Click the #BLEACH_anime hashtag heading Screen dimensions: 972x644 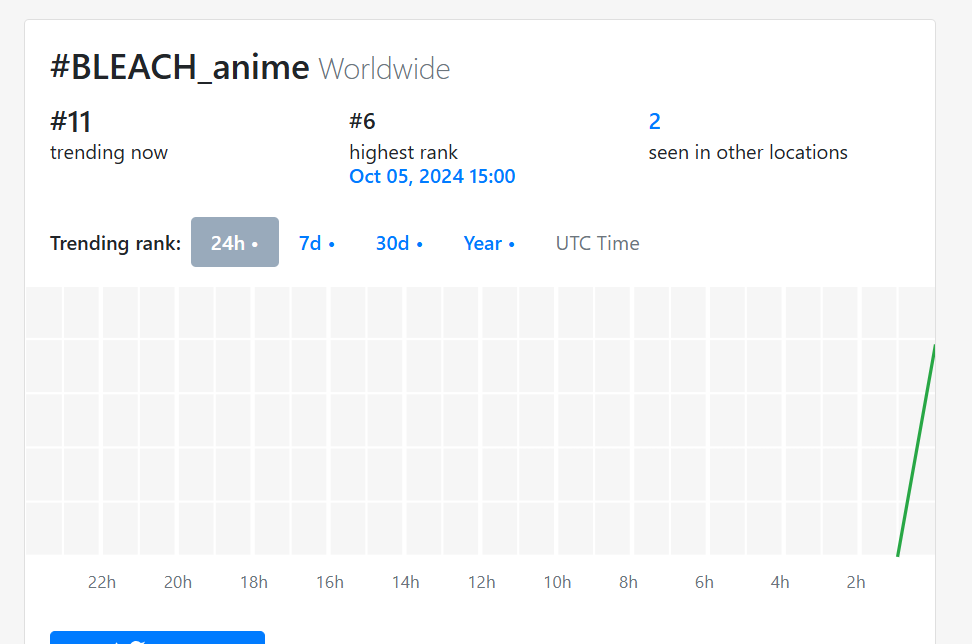tap(180, 67)
